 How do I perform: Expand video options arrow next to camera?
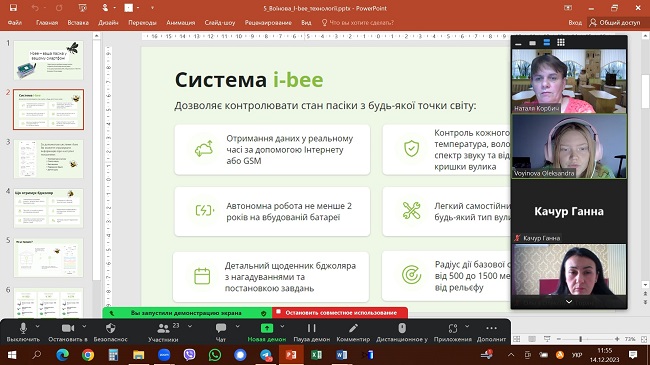coord(84,326)
